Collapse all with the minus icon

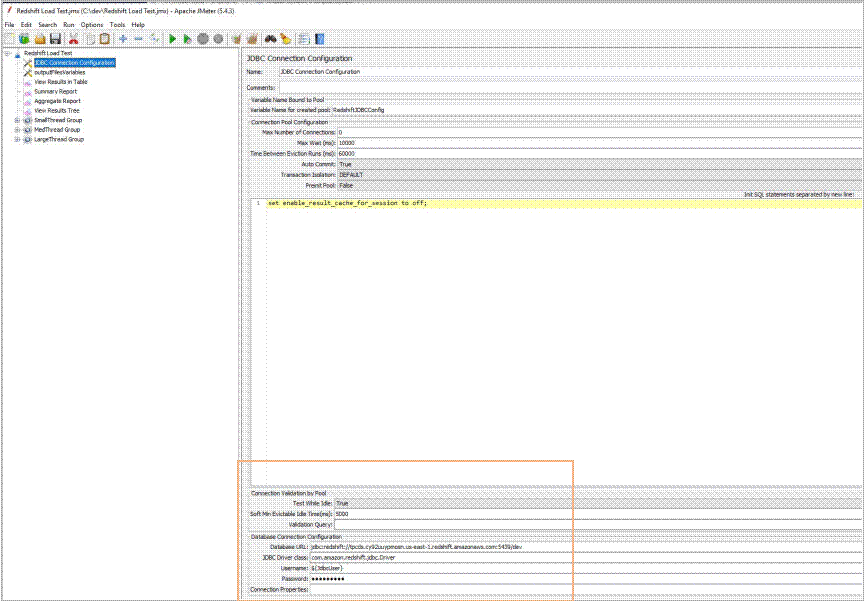pyautogui.click(x=138, y=39)
